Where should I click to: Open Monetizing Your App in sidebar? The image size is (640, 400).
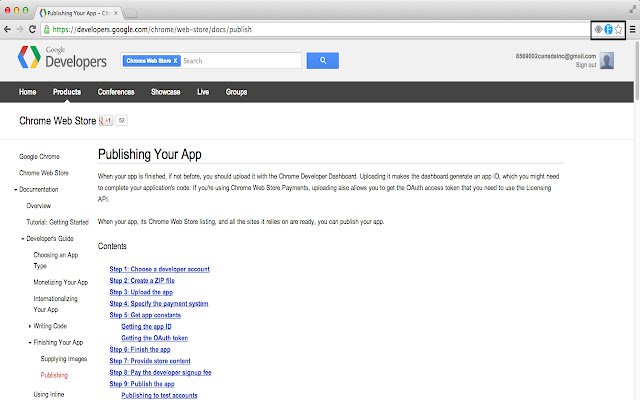pos(61,282)
